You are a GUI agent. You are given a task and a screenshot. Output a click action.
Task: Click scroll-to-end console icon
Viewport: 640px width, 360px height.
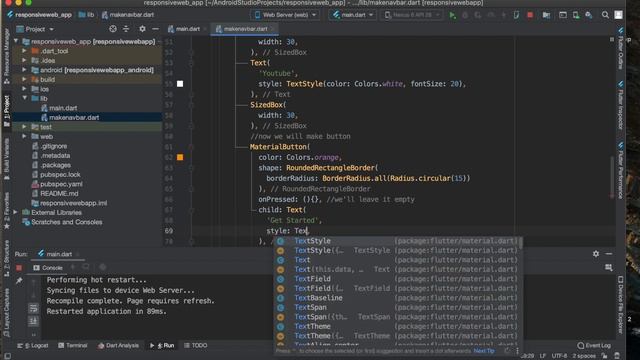point(33,321)
